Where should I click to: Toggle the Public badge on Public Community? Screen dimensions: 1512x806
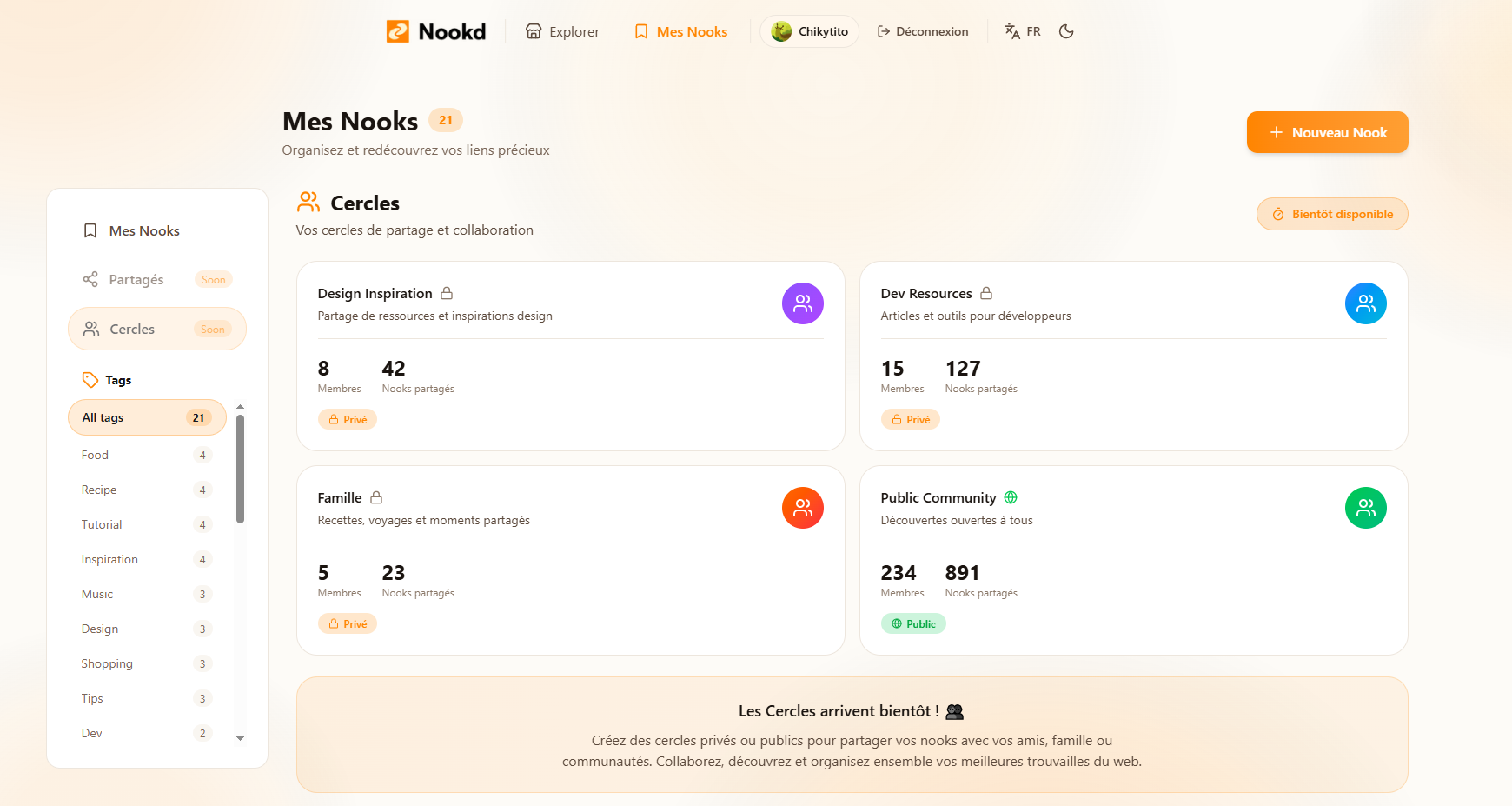pos(913,623)
